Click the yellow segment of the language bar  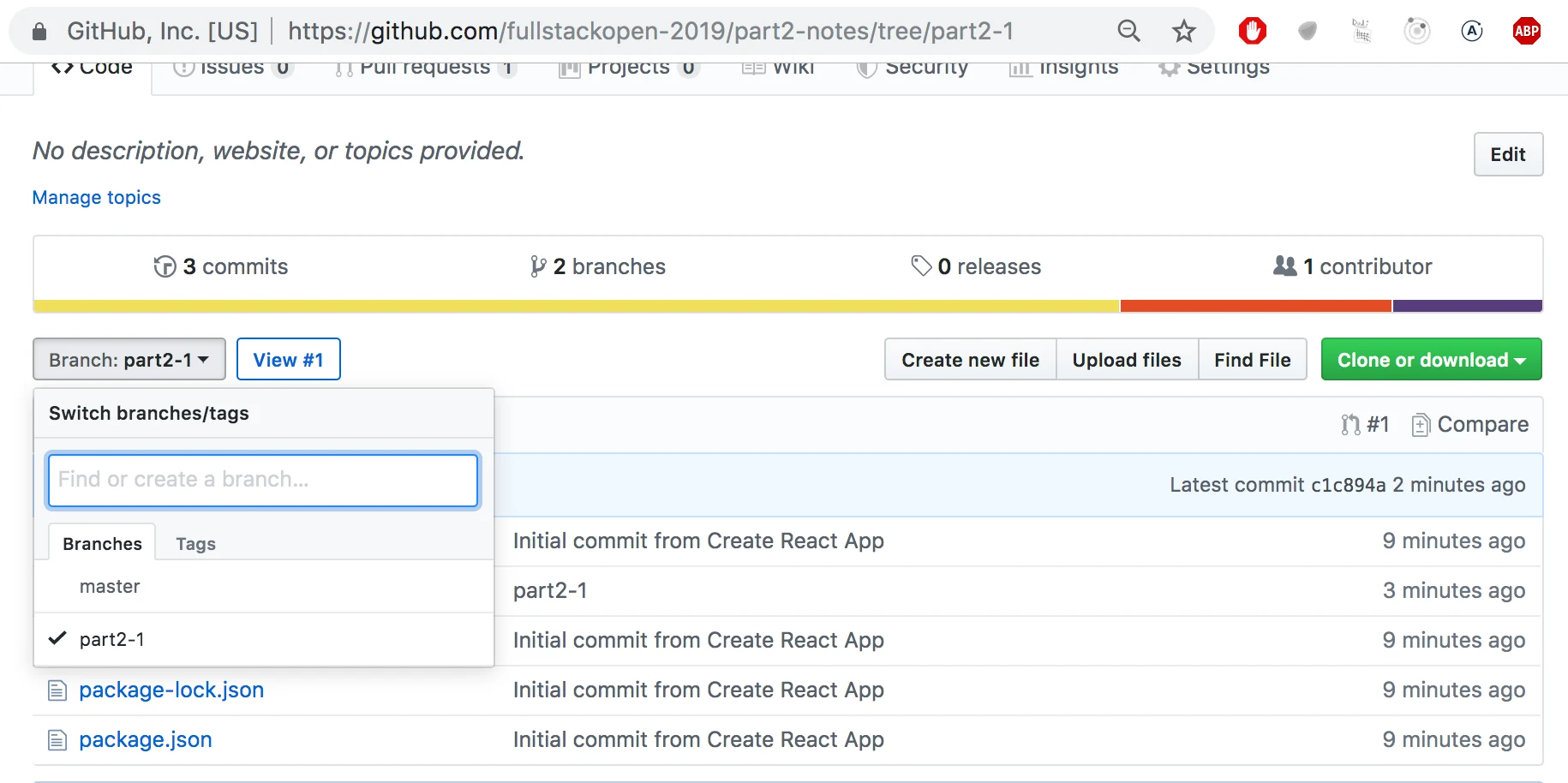(577, 306)
